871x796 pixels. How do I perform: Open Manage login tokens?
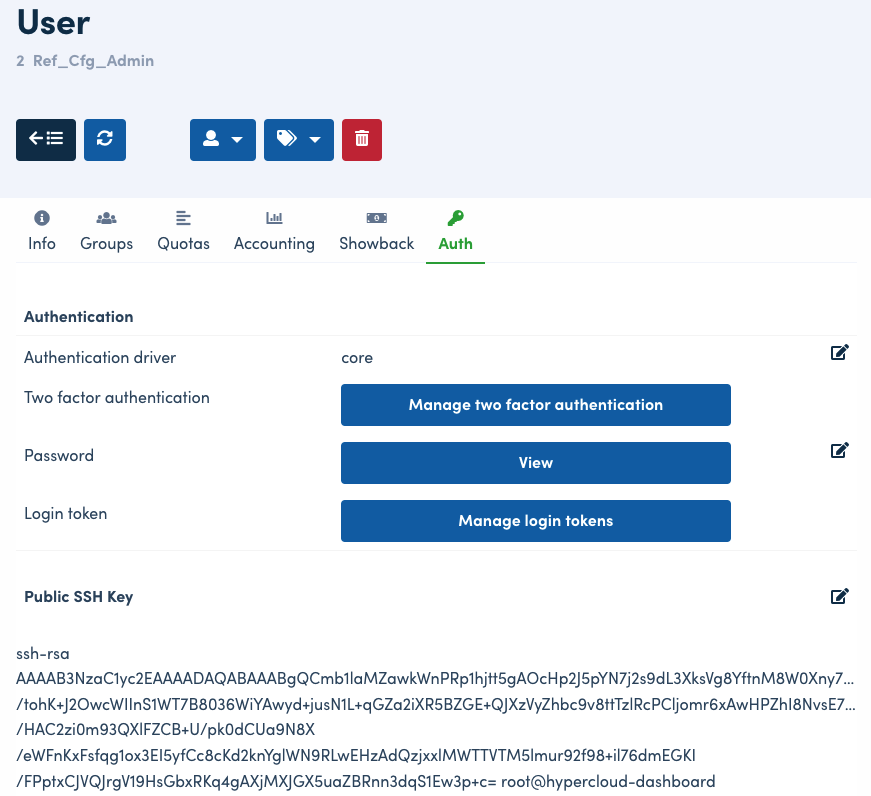(535, 521)
